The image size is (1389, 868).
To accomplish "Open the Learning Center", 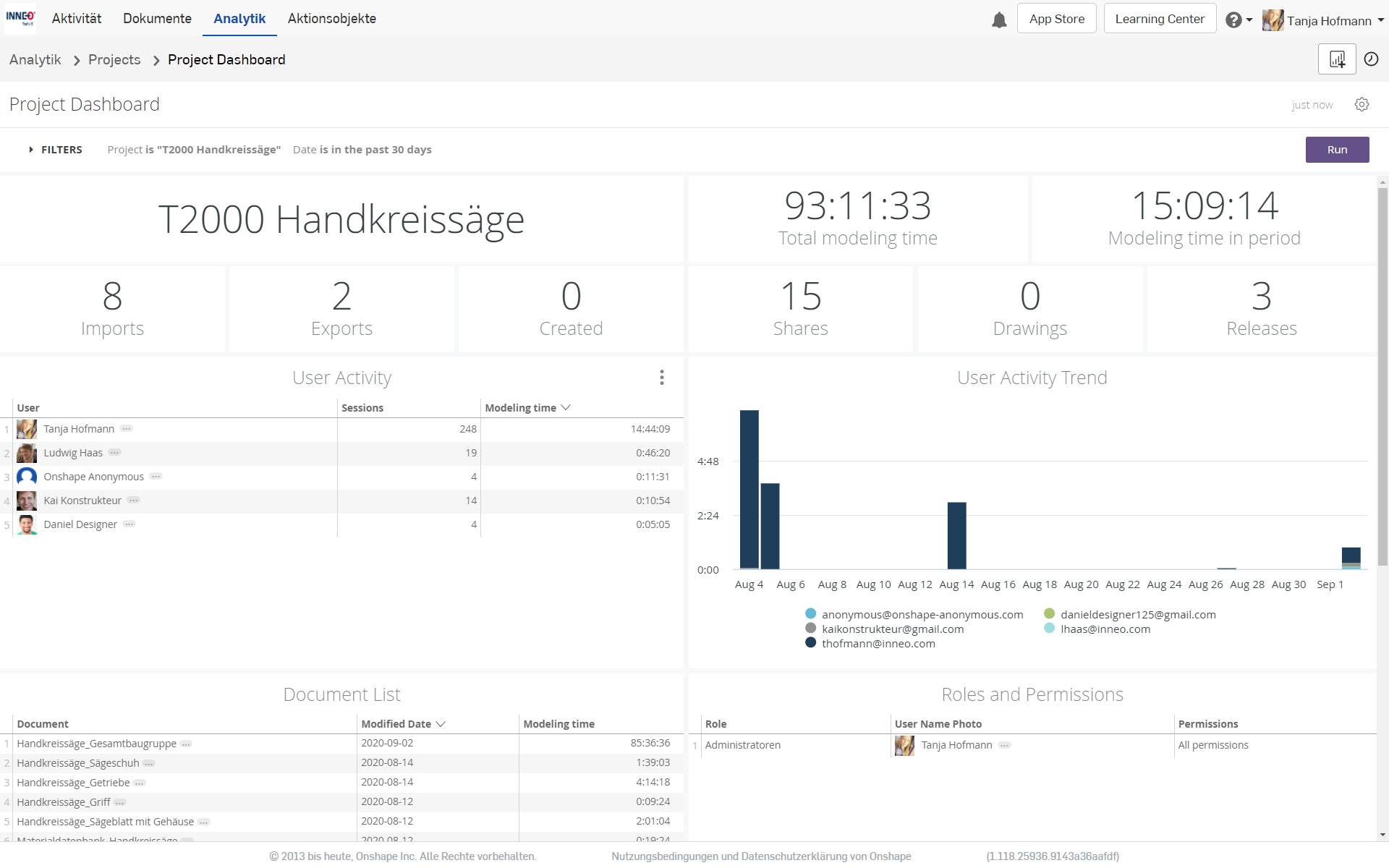I will 1159,19.
